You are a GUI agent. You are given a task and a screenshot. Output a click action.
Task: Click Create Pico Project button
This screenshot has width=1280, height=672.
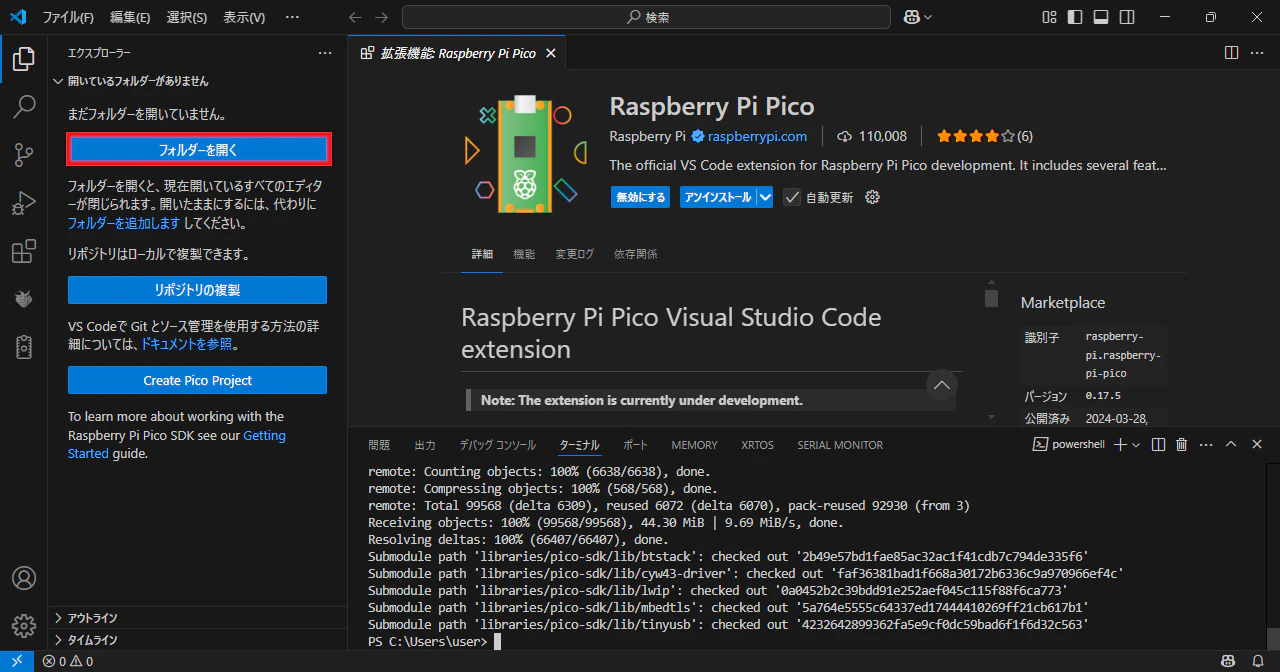[198, 380]
